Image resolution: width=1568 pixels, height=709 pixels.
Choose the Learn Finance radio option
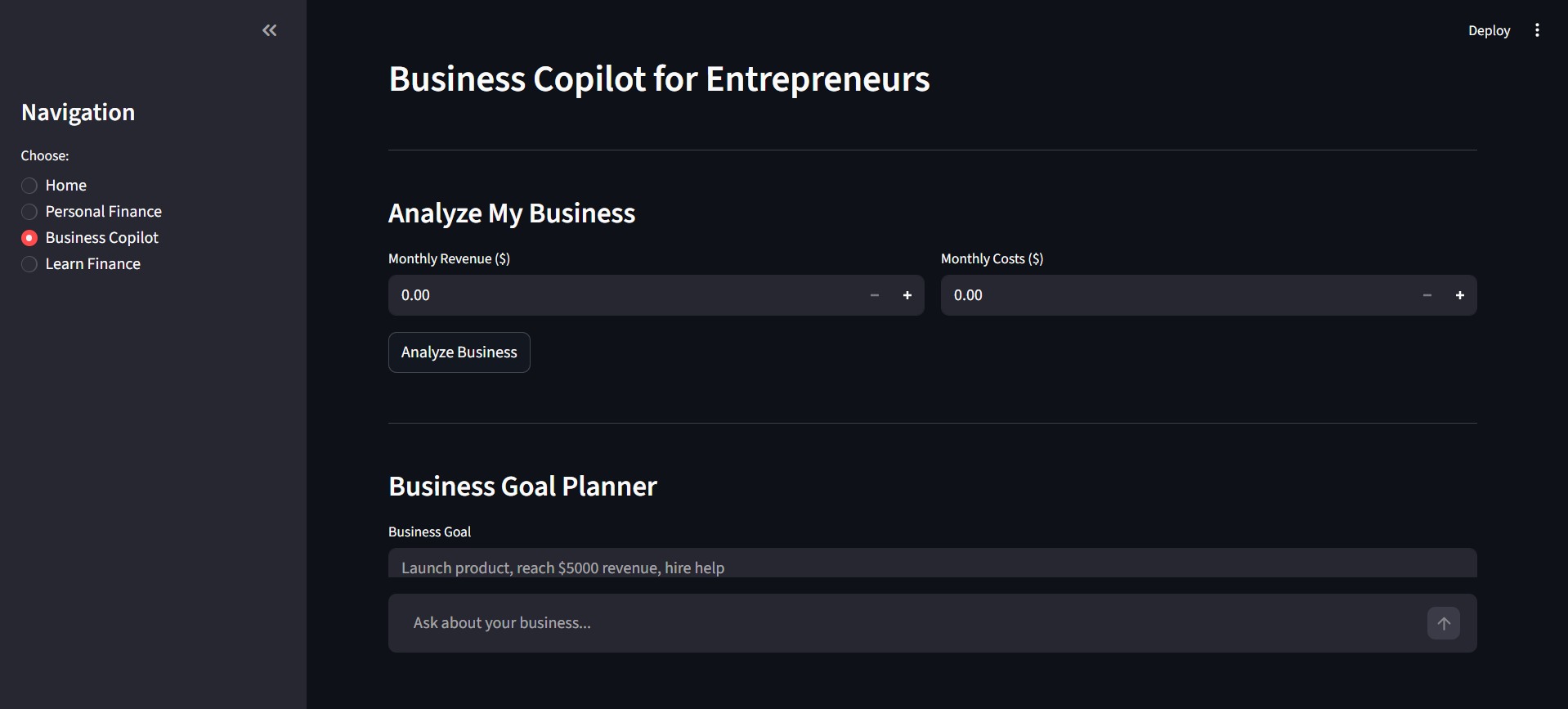29,264
